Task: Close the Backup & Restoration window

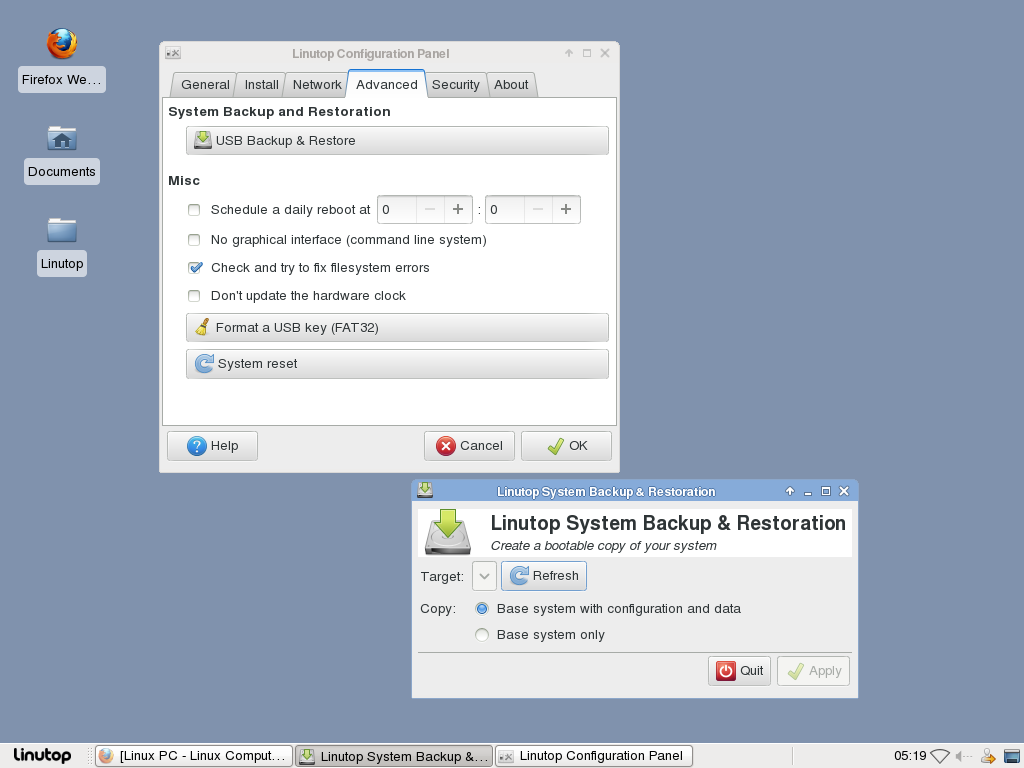Action: tap(844, 491)
